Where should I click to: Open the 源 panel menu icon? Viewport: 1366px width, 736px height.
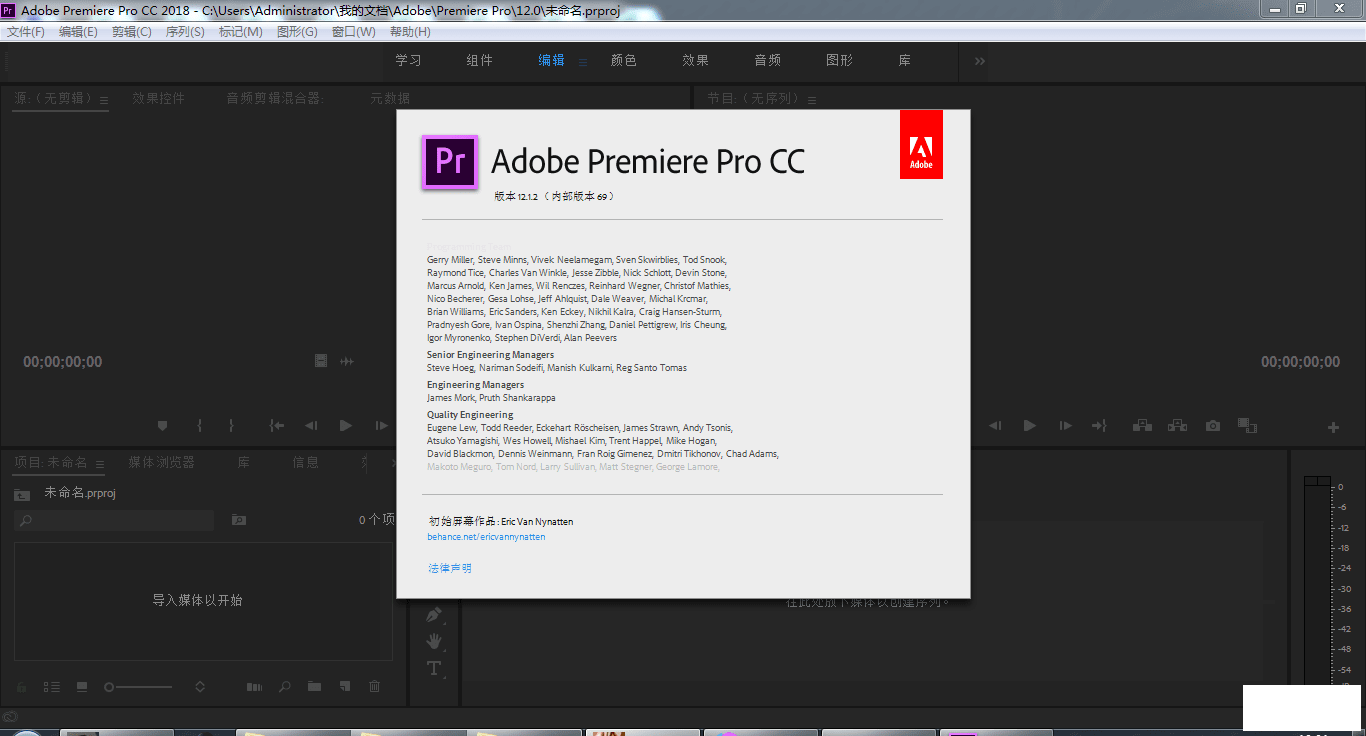coord(102,99)
